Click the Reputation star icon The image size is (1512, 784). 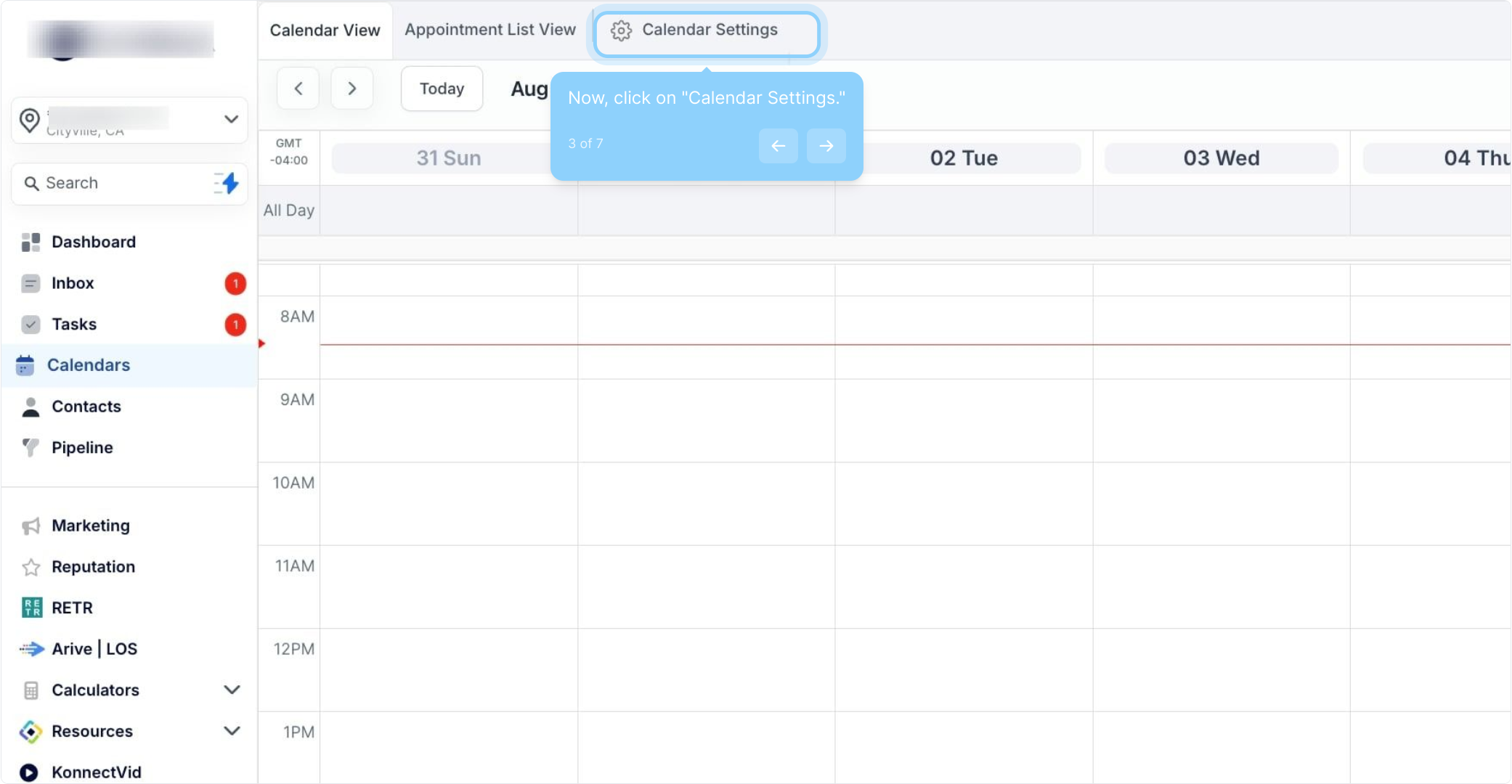[31, 567]
